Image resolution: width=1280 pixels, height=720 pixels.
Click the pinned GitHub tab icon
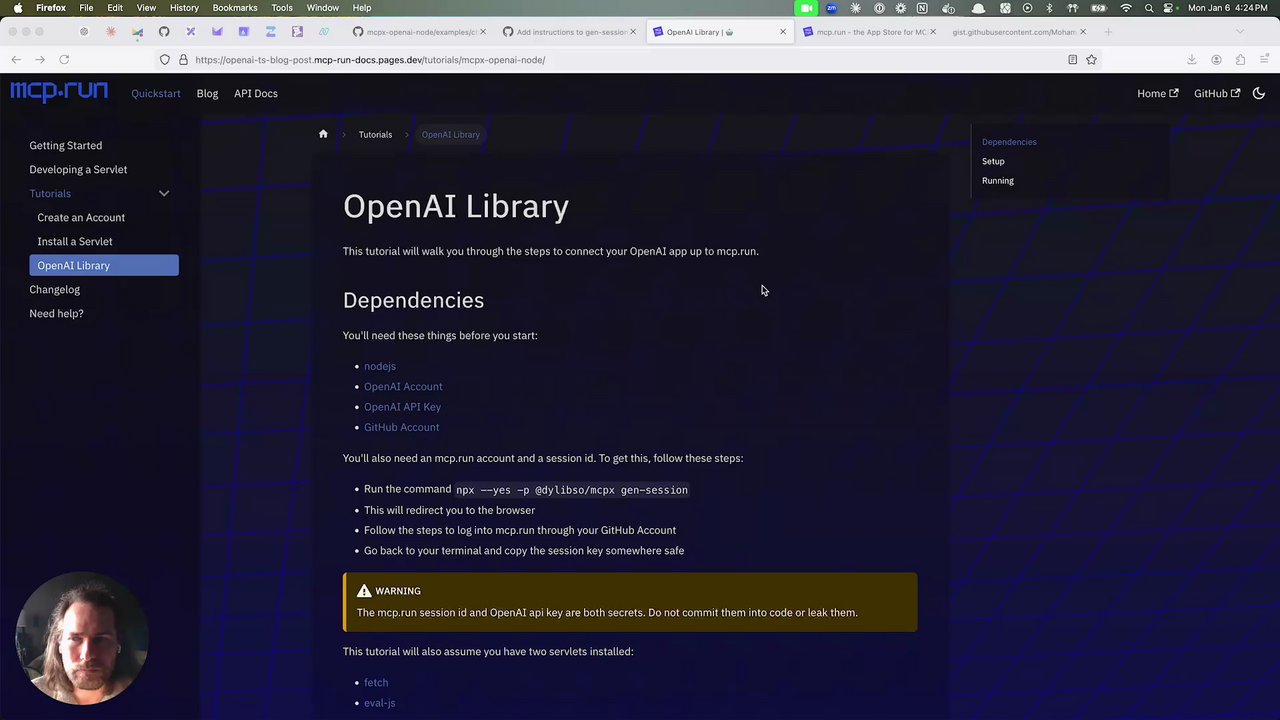click(x=164, y=32)
